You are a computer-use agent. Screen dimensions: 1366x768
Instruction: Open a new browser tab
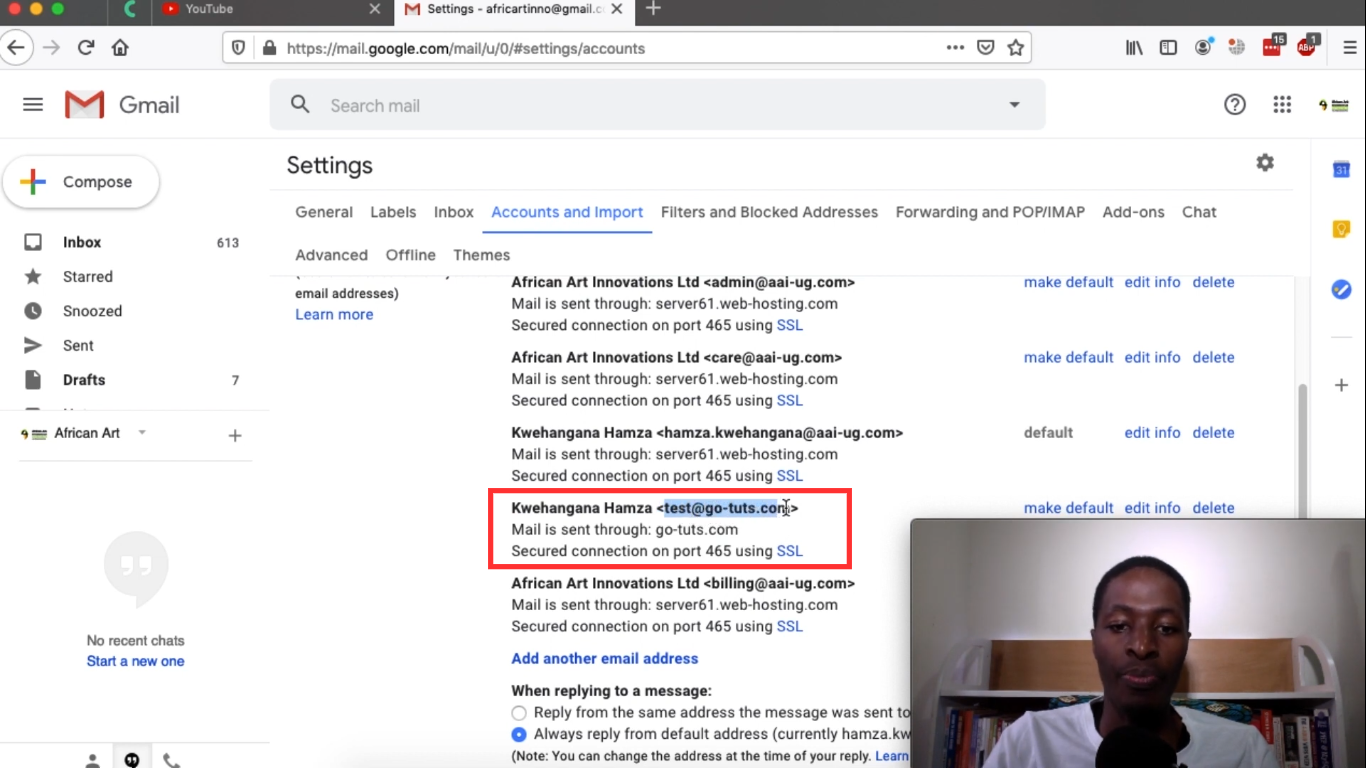click(x=653, y=9)
